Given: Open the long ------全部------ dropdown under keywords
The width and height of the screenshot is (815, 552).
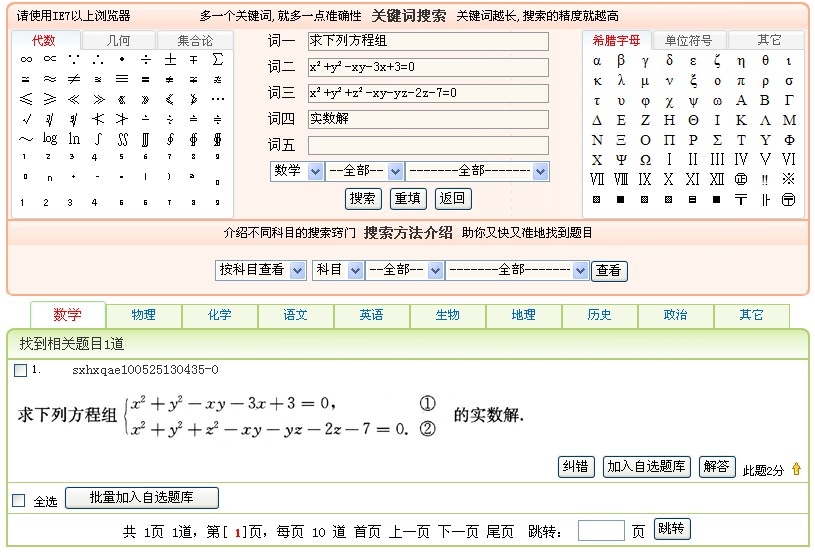Looking at the screenshot, I should pyautogui.click(x=477, y=171).
